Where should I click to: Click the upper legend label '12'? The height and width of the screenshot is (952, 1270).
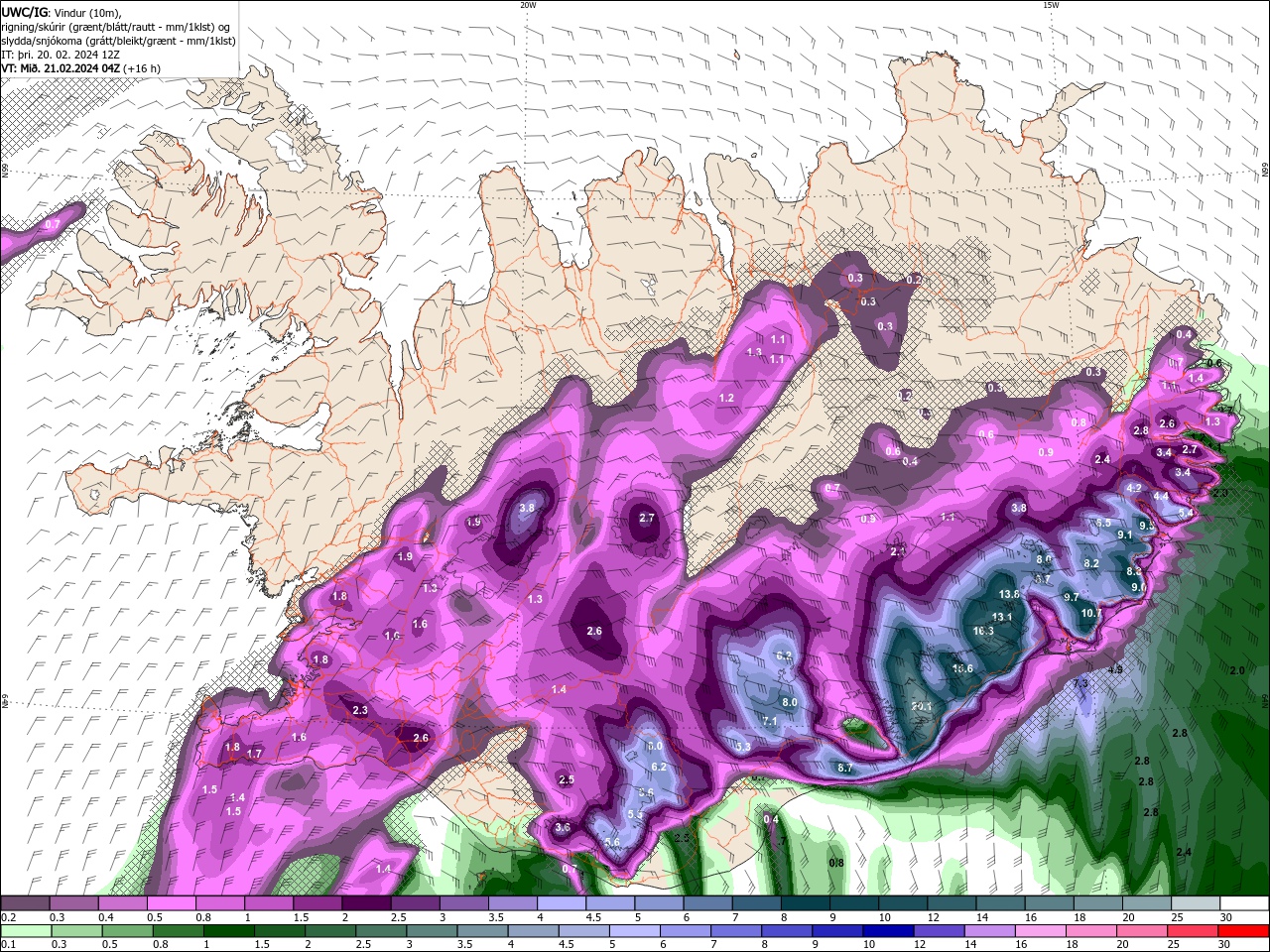point(933,917)
